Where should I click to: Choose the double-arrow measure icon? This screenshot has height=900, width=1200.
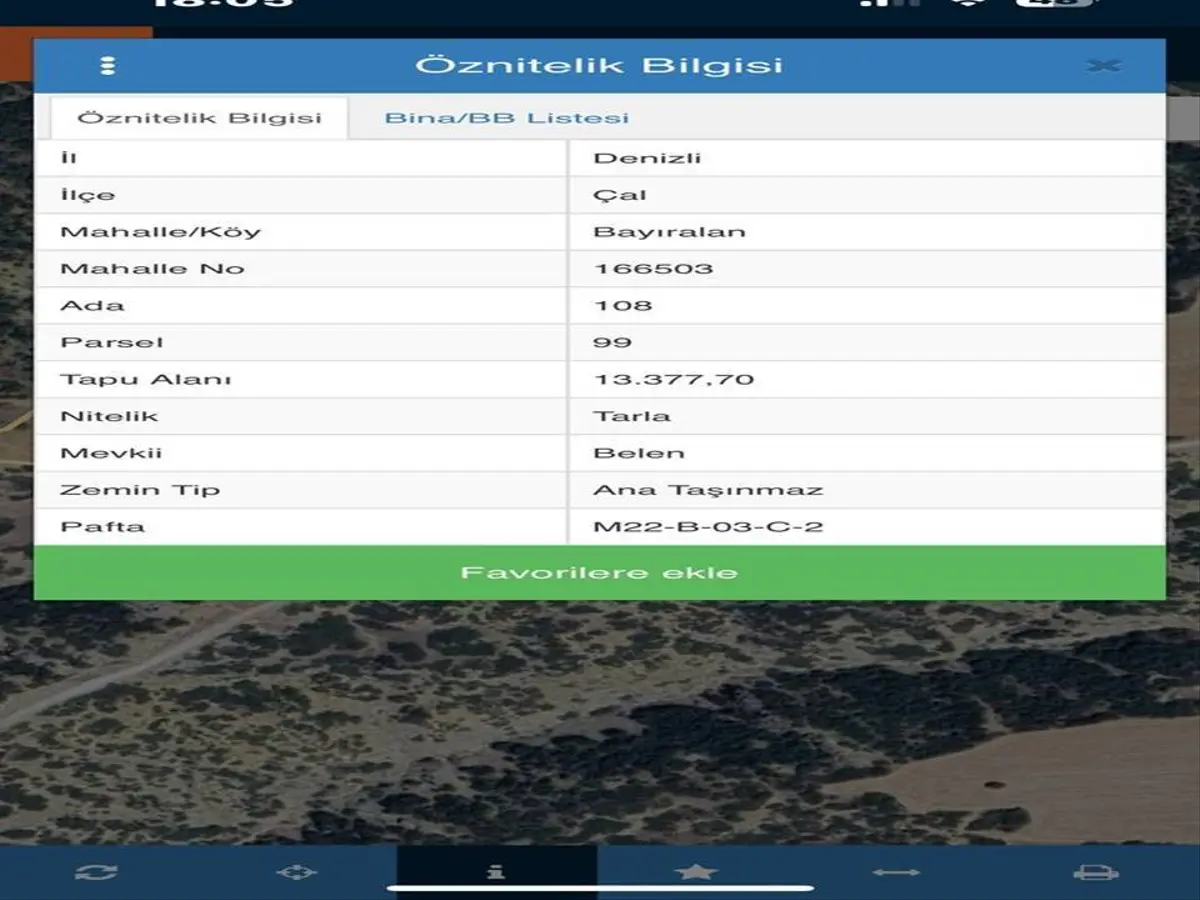896,872
